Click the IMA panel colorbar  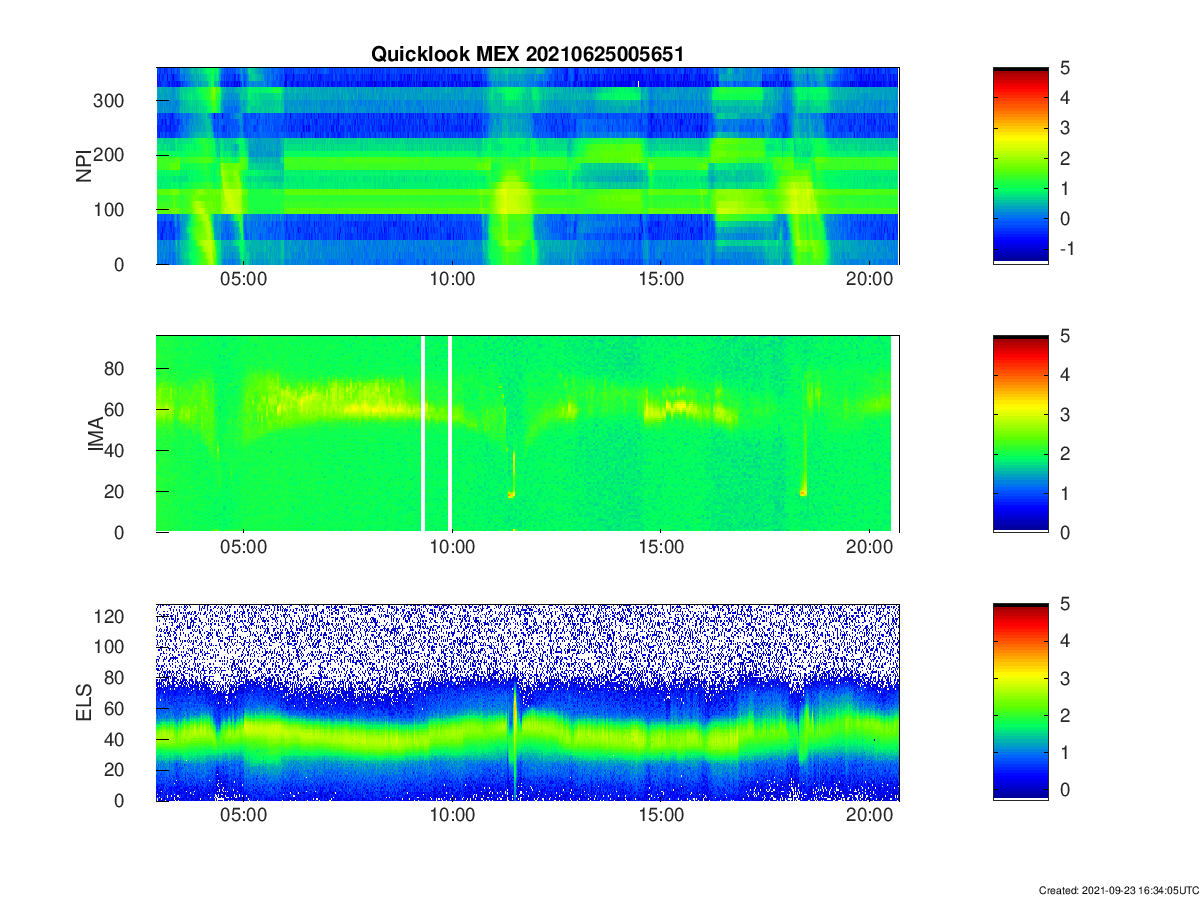point(1020,434)
